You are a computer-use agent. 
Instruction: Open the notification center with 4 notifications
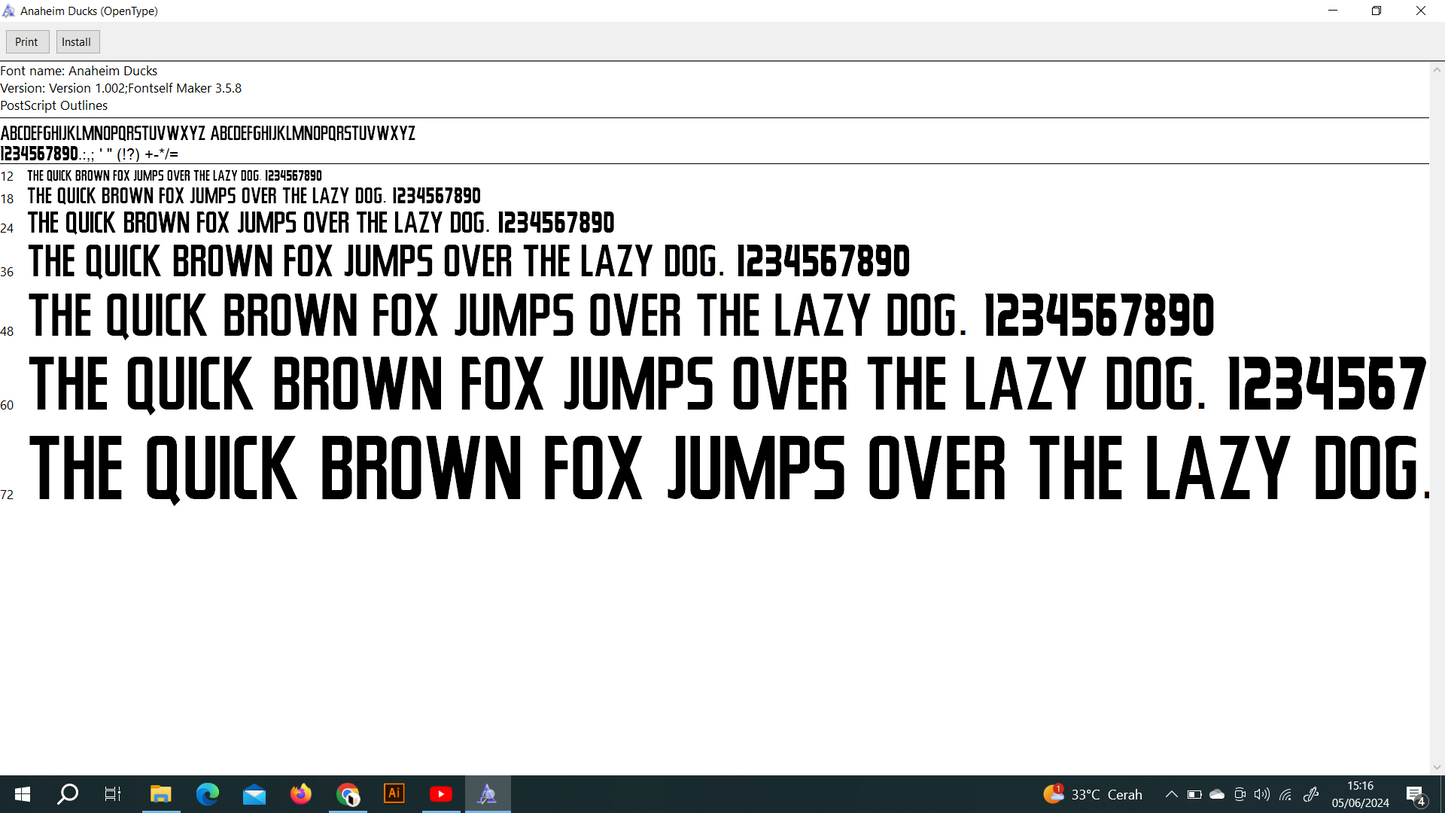coord(1416,795)
